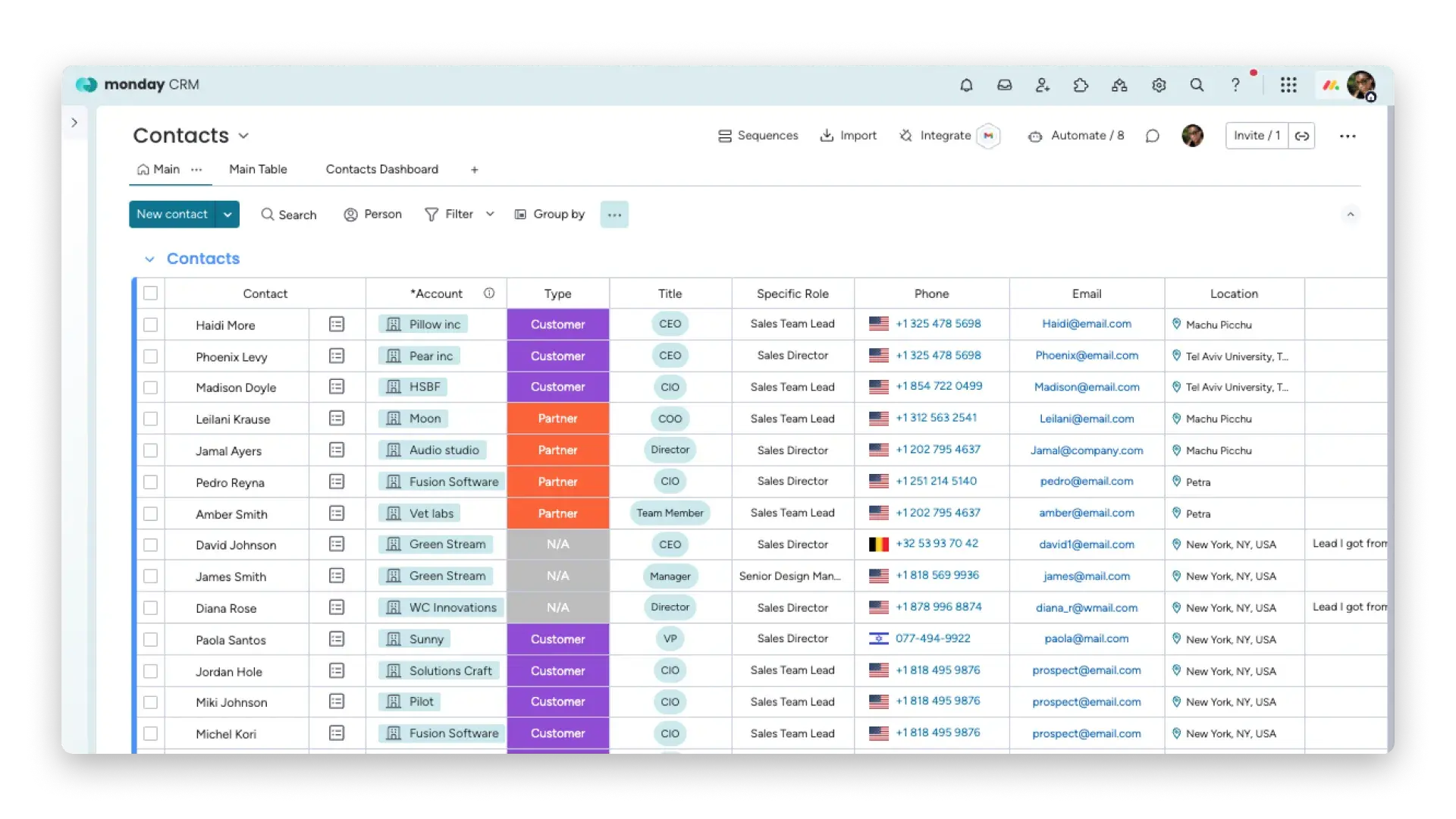Image resolution: width=1456 pixels, height=819 pixels.
Task: Open the apps marketplace puzzle icon
Action: pyautogui.click(x=1081, y=86)
